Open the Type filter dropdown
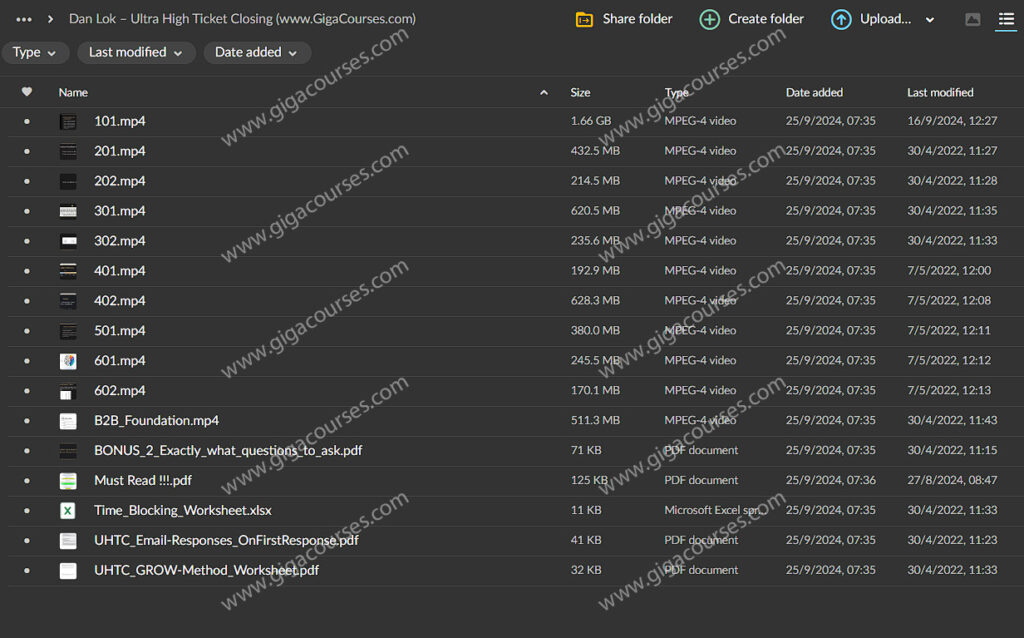 (x=36, y=53)
